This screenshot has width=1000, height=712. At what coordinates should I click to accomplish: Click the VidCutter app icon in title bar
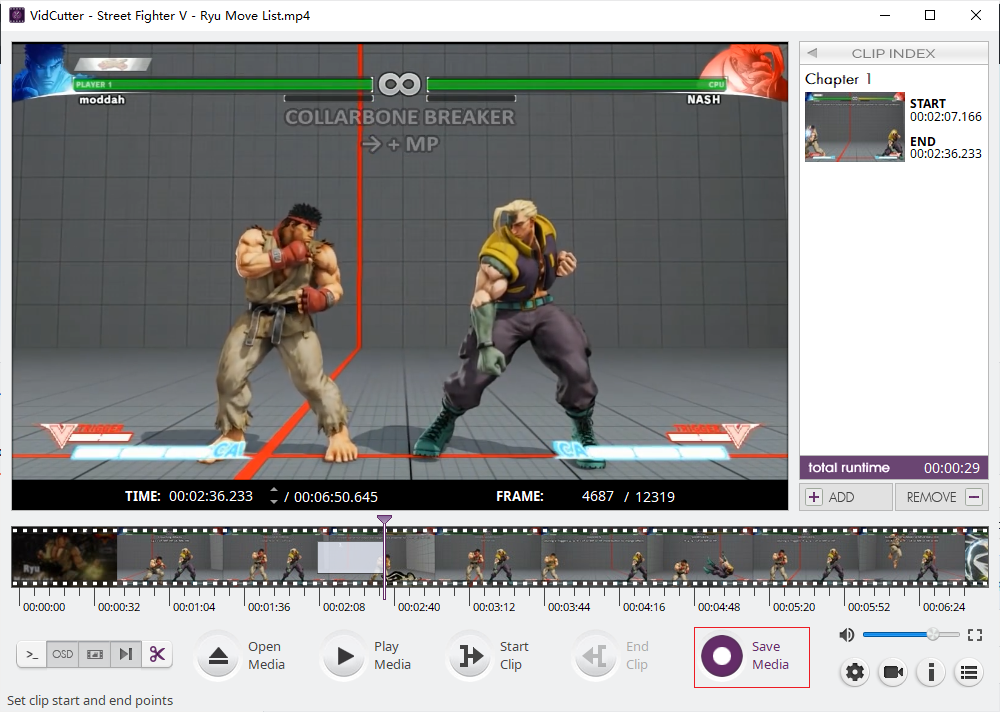[17, 15]
